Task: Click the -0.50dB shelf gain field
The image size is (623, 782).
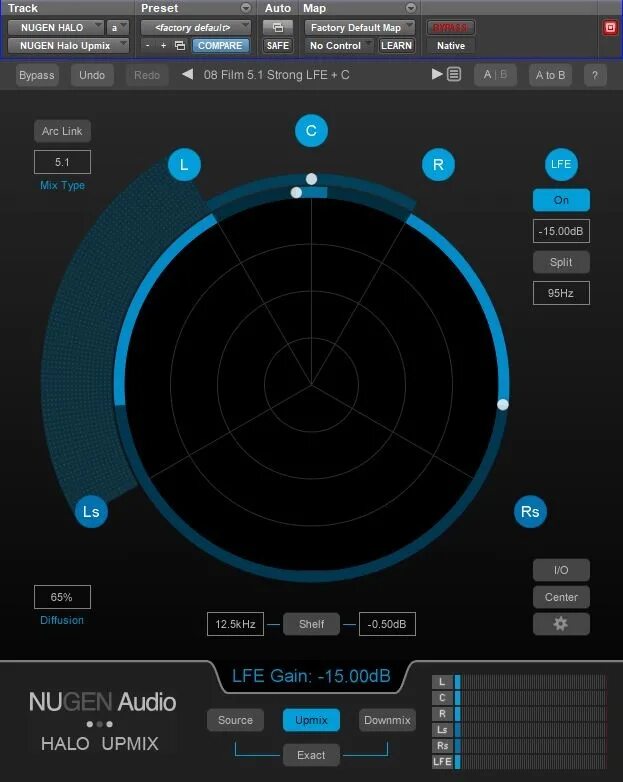Action: point(387,624)
